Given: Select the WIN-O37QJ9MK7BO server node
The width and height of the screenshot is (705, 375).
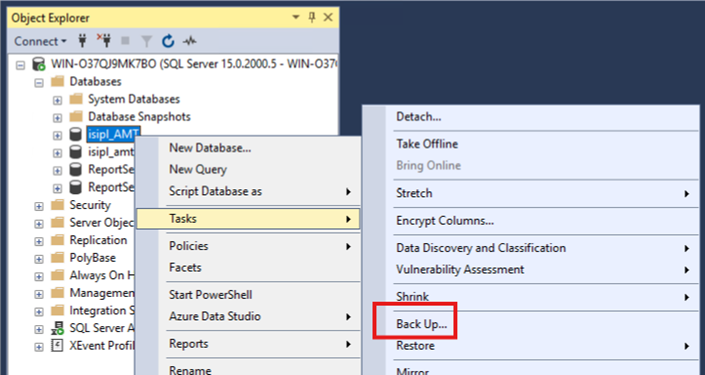Looking at the screenshot, I should tap(194, 64).
